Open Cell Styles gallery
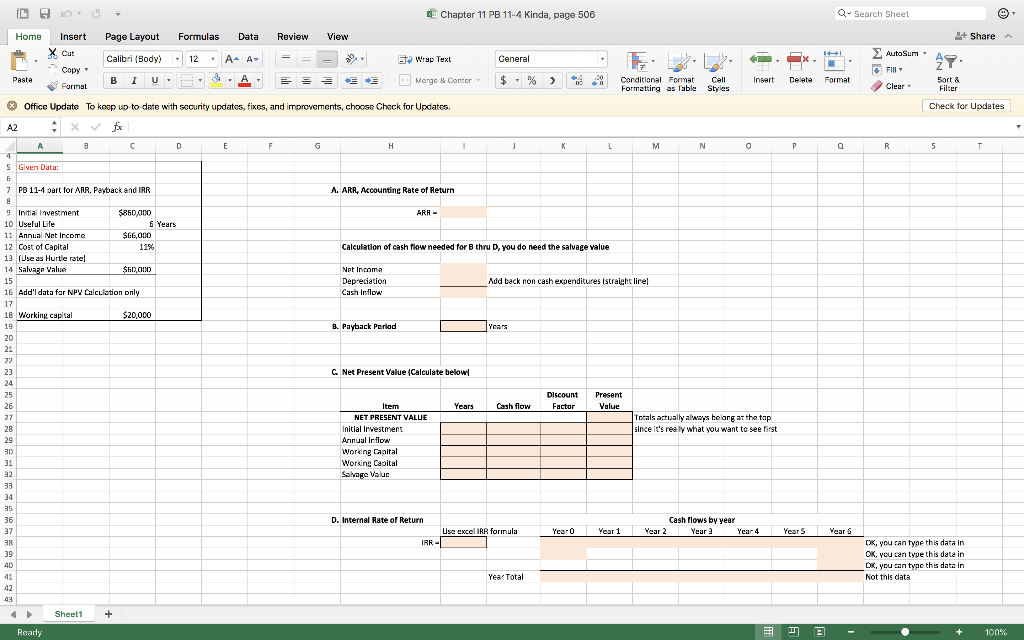The width and height of the screenshot is (1024, 640). click(x=718, y=71)
